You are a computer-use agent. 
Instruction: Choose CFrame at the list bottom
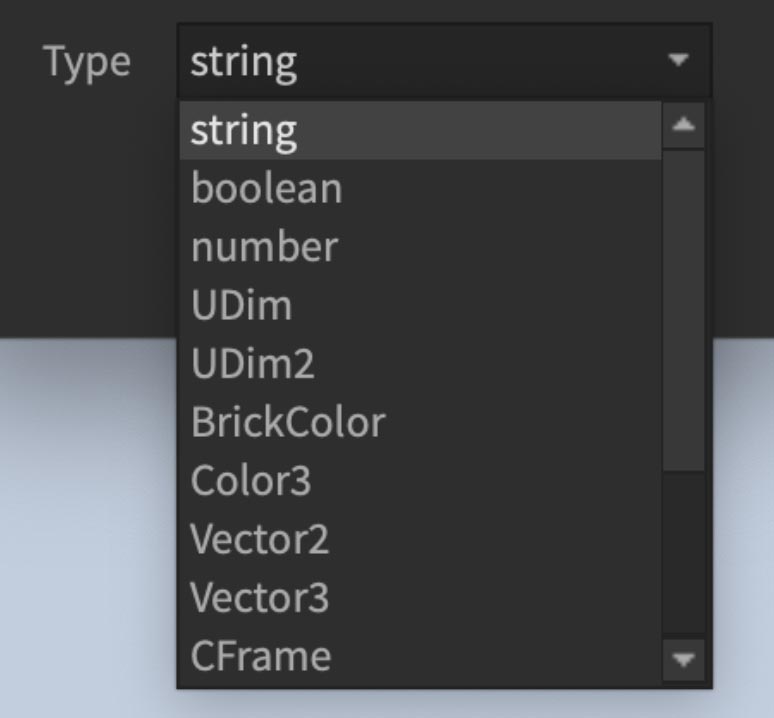421,656
